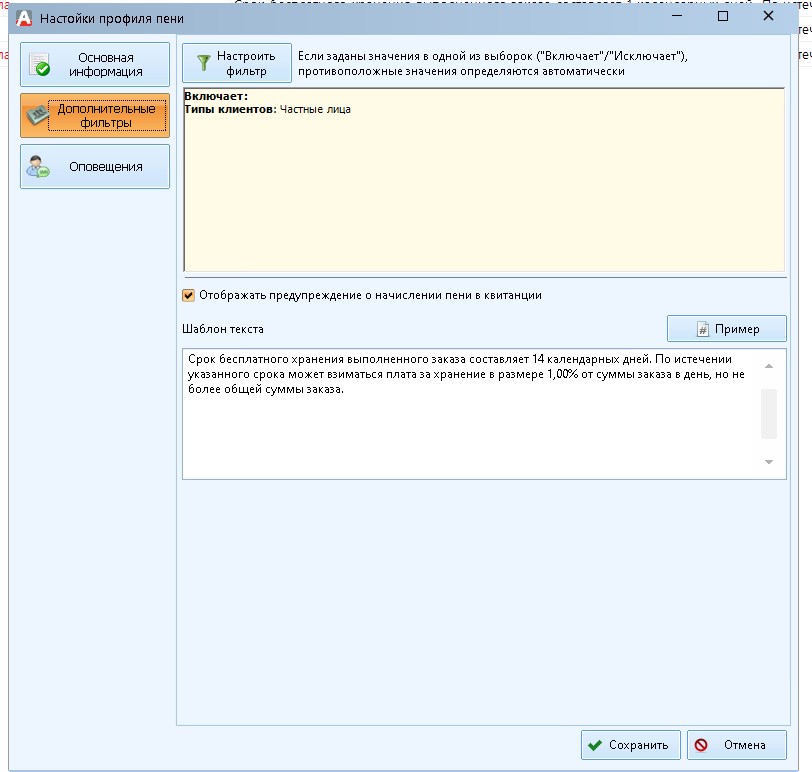Click the scrollbar thumb in template text box

coord(768,413)
